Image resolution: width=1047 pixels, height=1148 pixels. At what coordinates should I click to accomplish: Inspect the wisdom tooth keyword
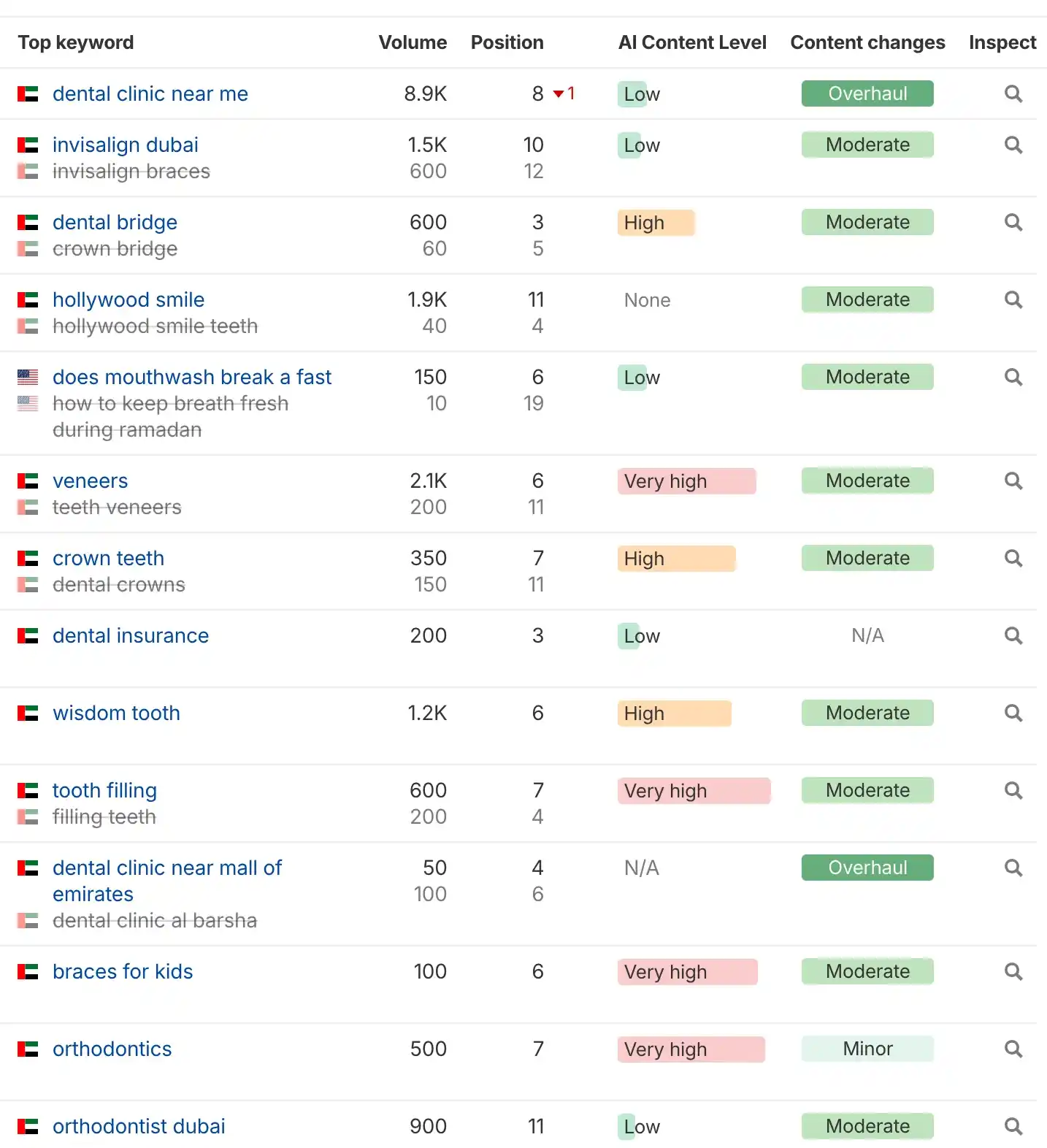(1013, 713)
